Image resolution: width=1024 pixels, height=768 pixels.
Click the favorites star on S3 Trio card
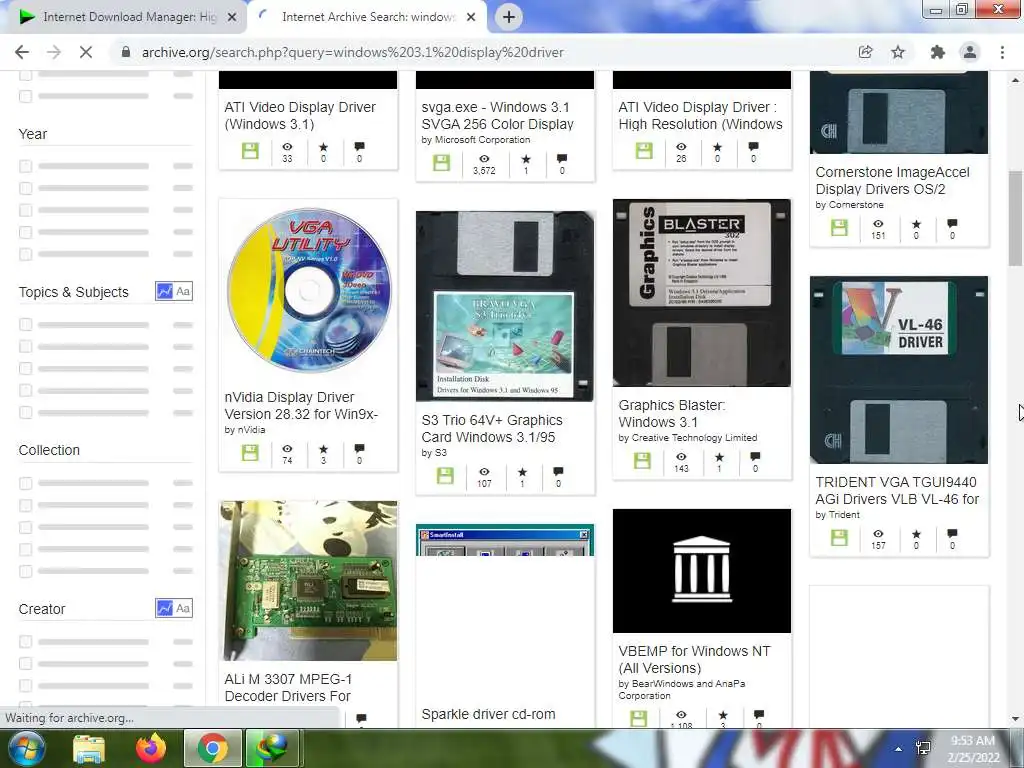pyautogui.click(x=522, y=472)
